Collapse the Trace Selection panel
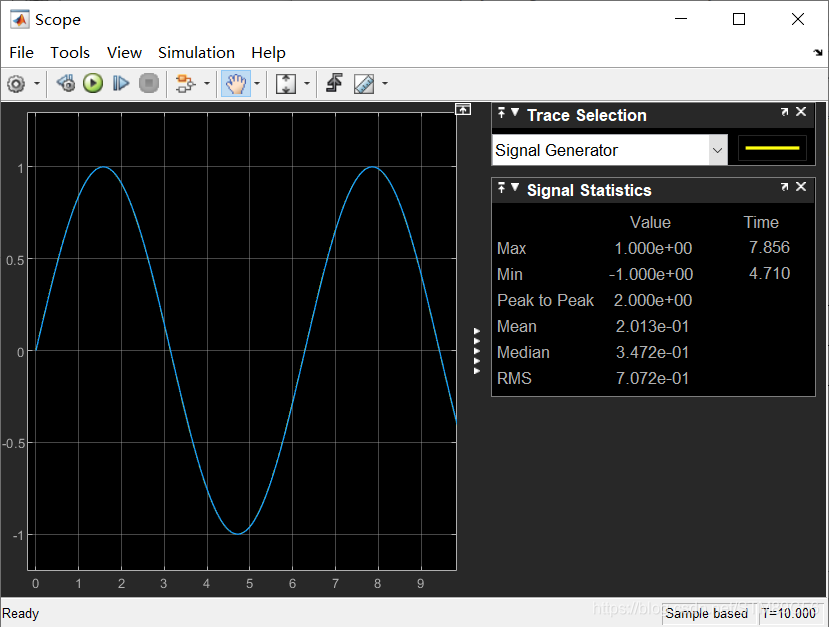This screenshot has height=627, width=829. (x=515, y=114)
